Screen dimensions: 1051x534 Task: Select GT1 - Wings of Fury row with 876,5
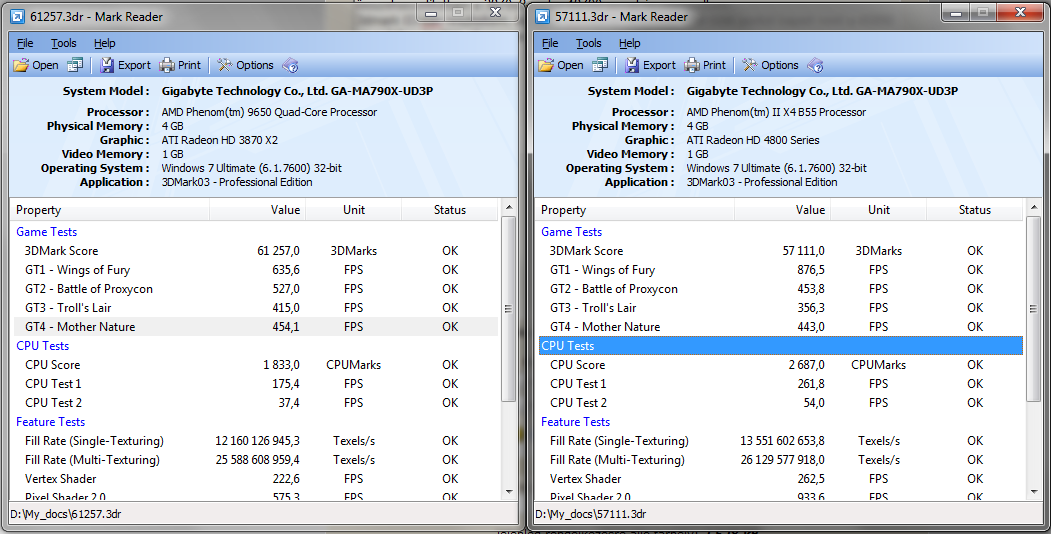[x=781, y=270]
